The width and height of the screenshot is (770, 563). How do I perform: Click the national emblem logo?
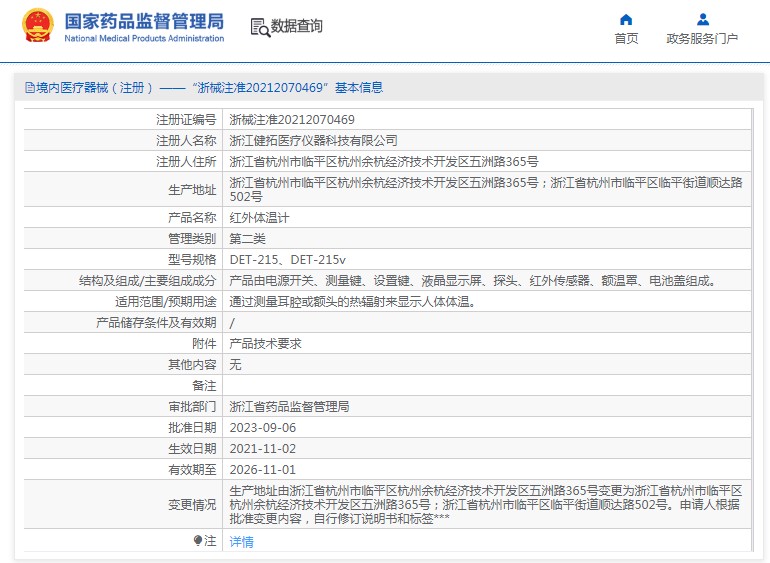38,26
